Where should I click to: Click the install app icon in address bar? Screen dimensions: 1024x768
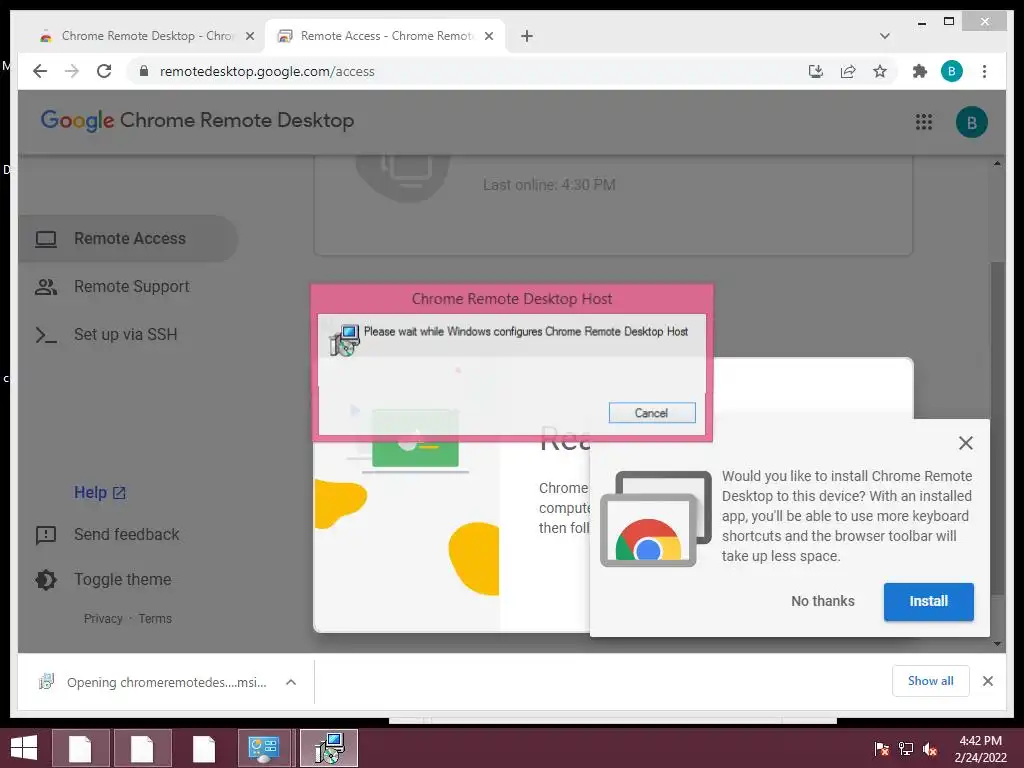pos(816,71)
